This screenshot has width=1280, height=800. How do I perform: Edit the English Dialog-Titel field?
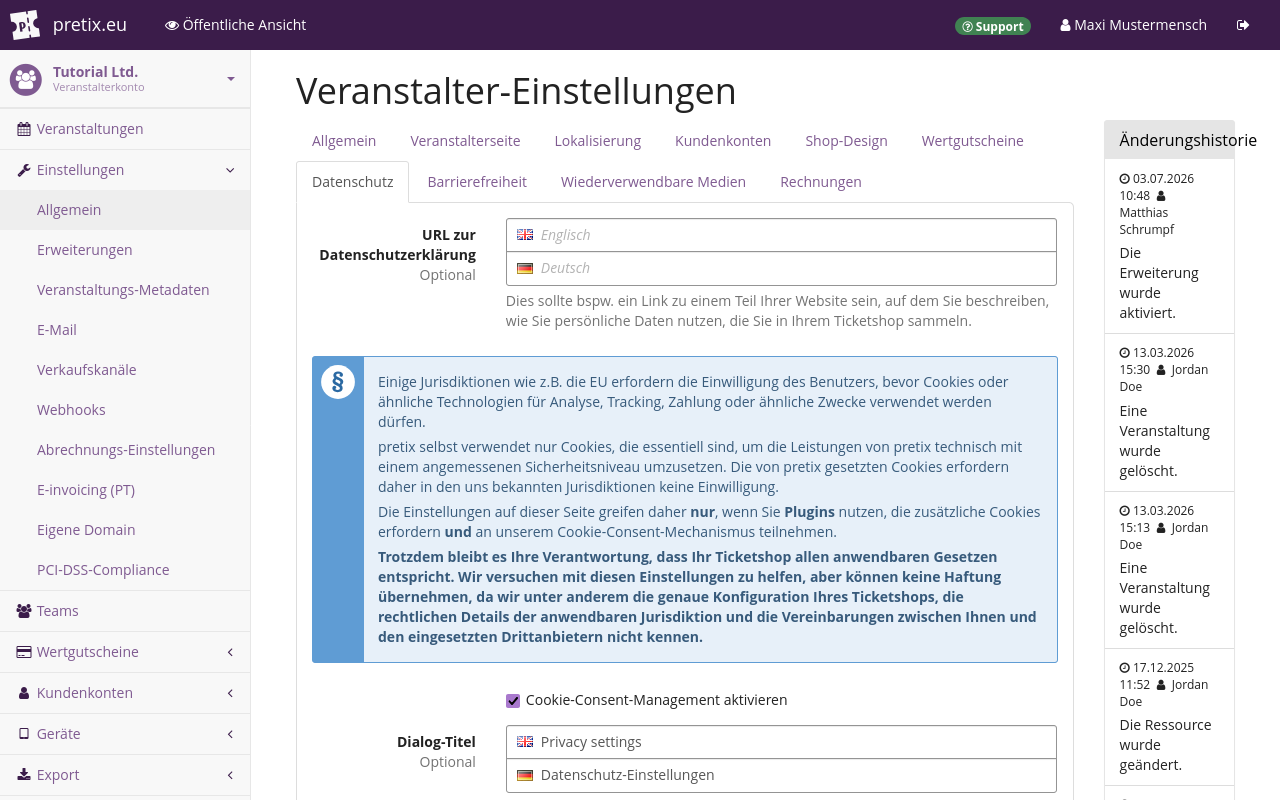[x=781, y=742]
